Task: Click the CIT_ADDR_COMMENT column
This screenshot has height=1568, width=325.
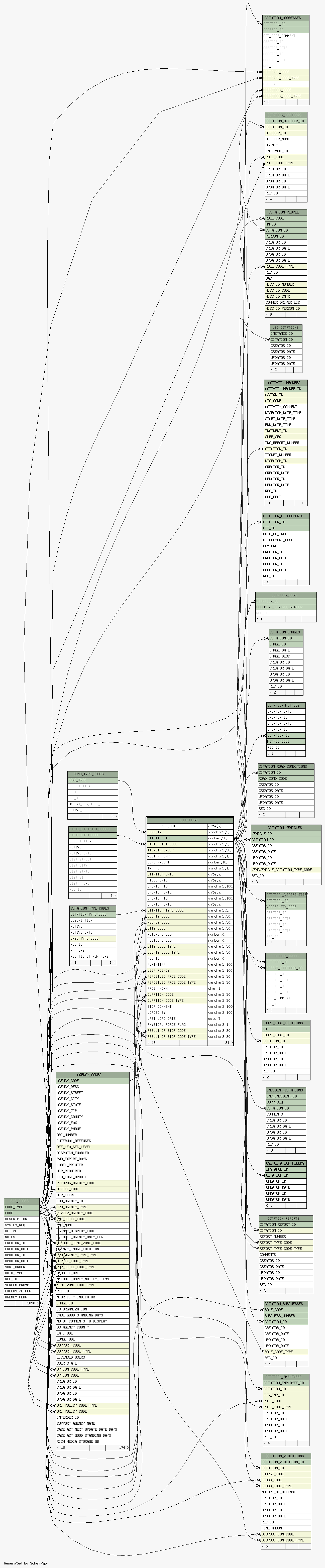Action: click(x=285, y=36)
